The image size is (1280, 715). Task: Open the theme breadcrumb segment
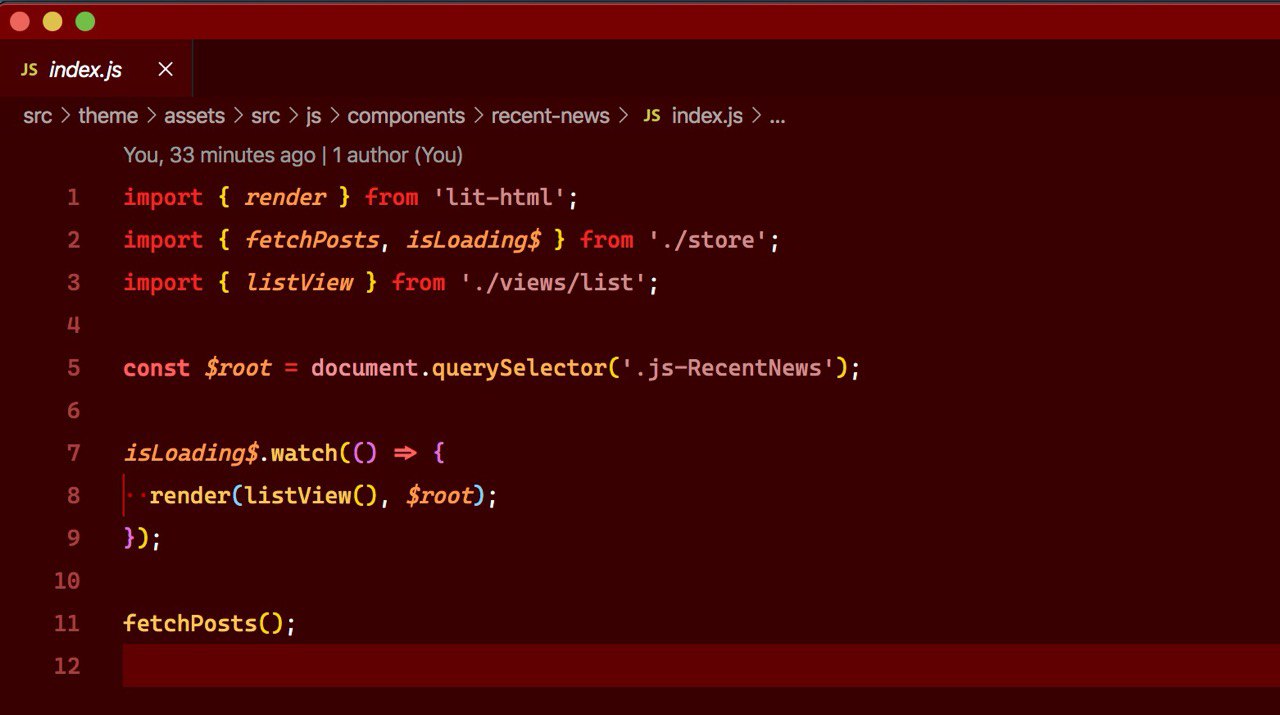108,116
